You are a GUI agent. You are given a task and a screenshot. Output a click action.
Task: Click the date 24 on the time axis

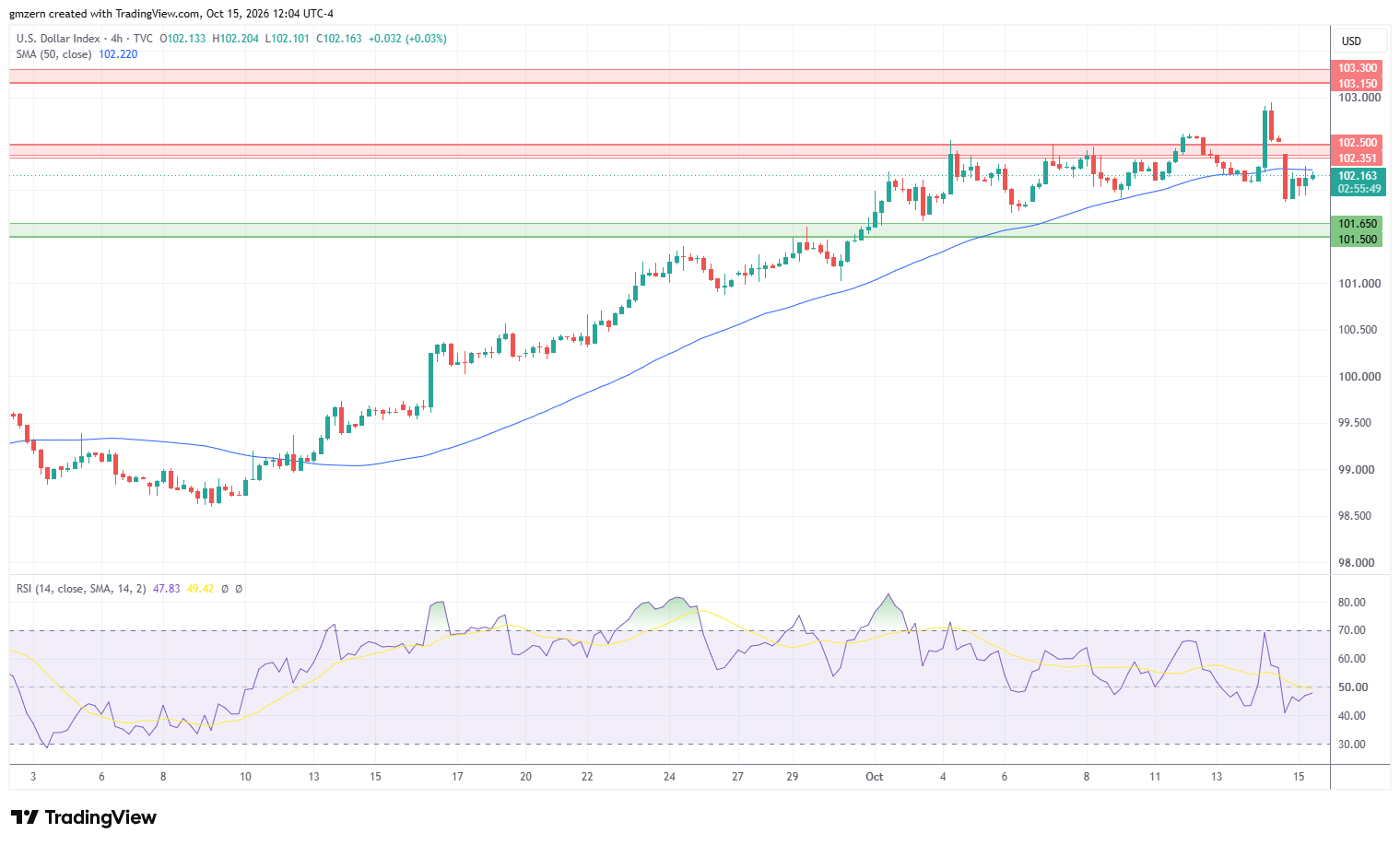pyautogui.click(x=669, y=777)
